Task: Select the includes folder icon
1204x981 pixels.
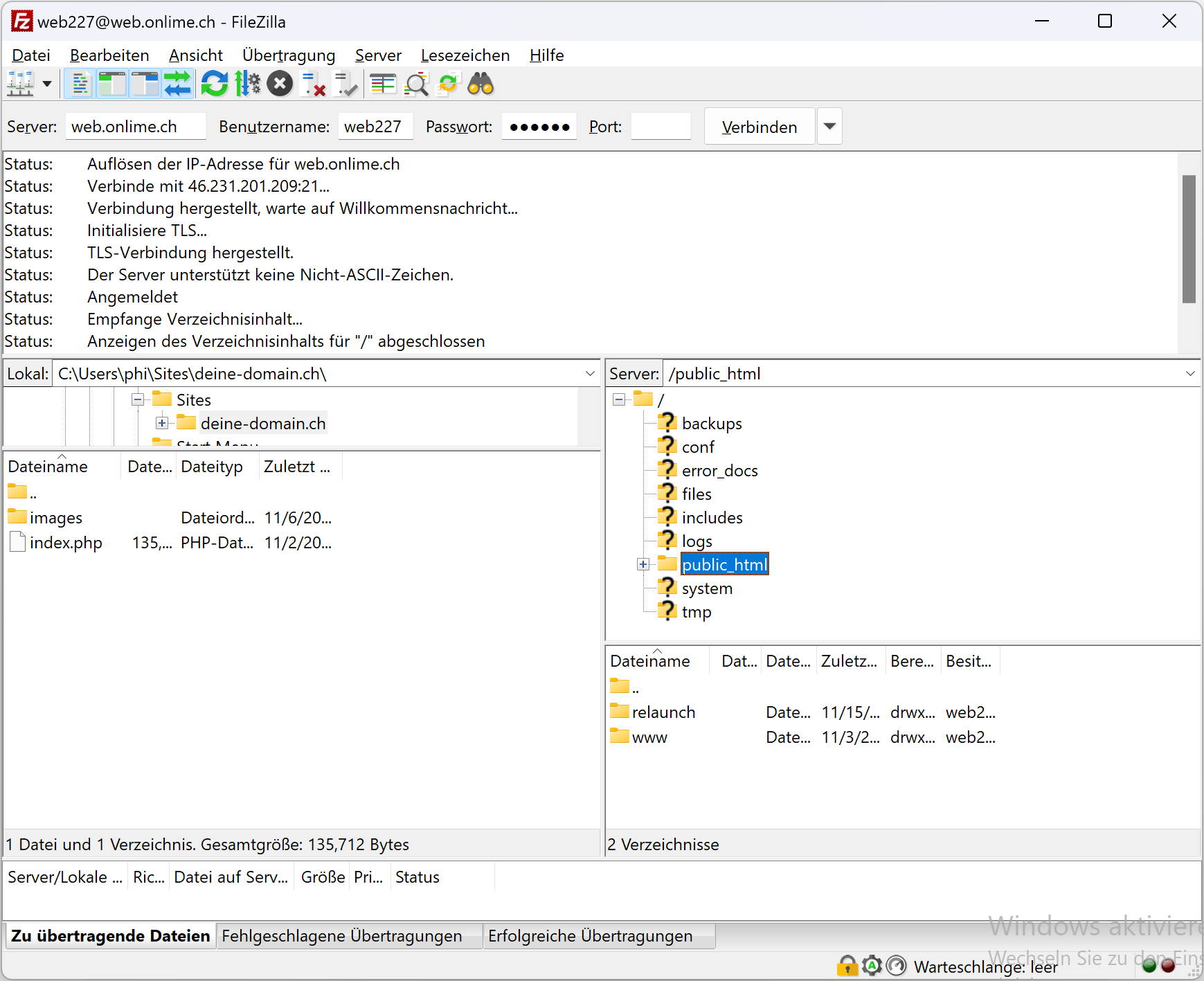Action: [667, 516]
